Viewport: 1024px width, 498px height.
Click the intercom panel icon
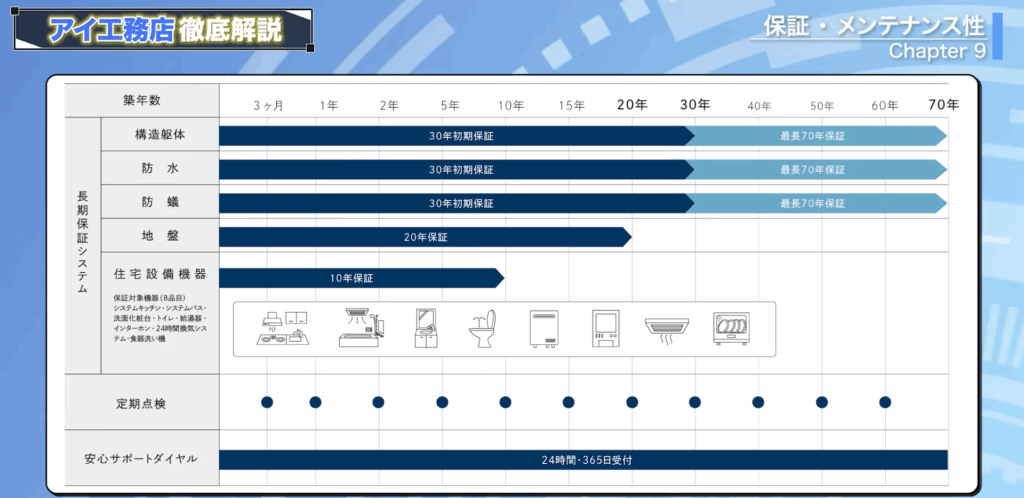(606, 329)
